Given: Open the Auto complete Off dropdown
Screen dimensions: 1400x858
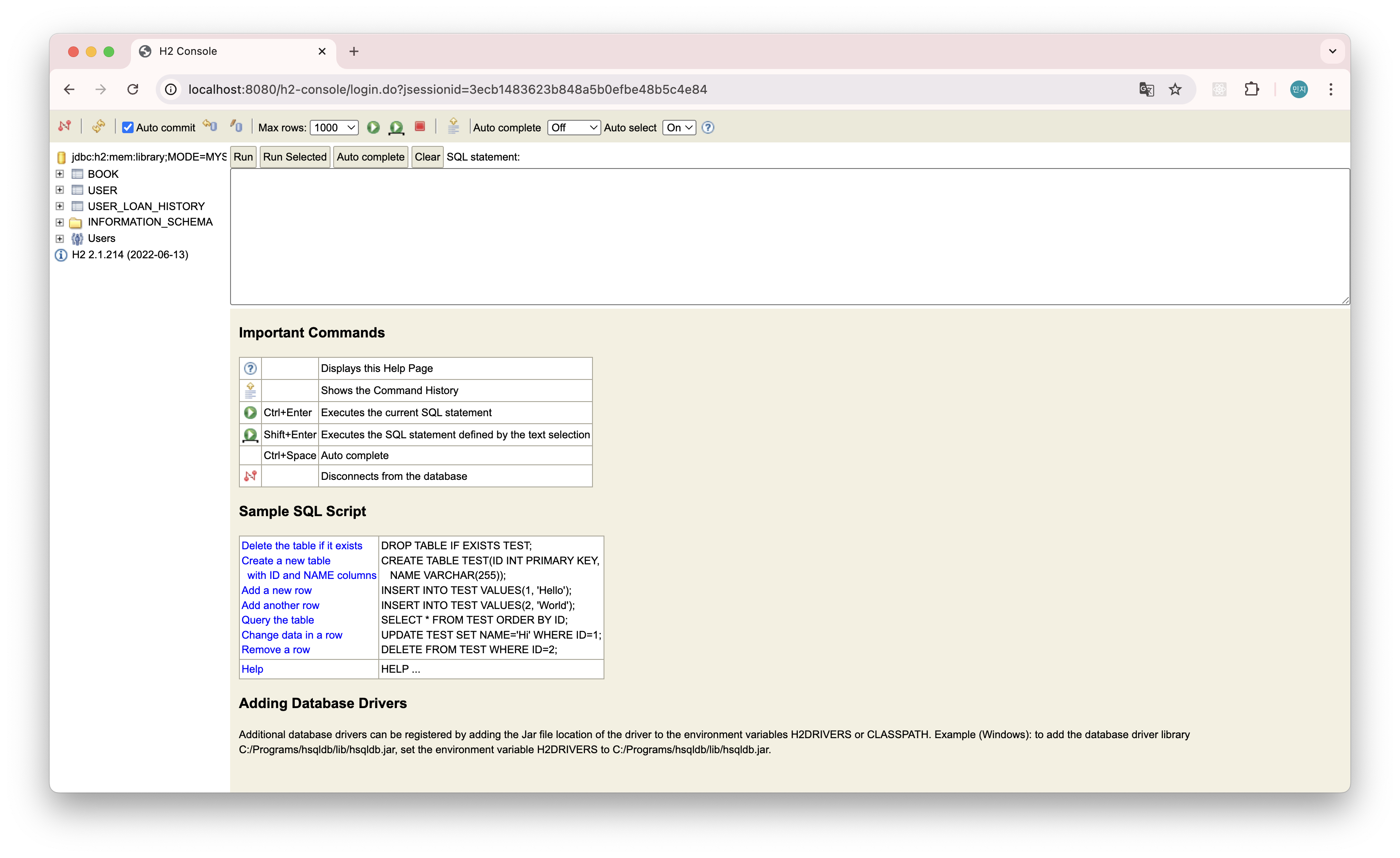Looking at the screenshot, I should [x=574, y=128].
